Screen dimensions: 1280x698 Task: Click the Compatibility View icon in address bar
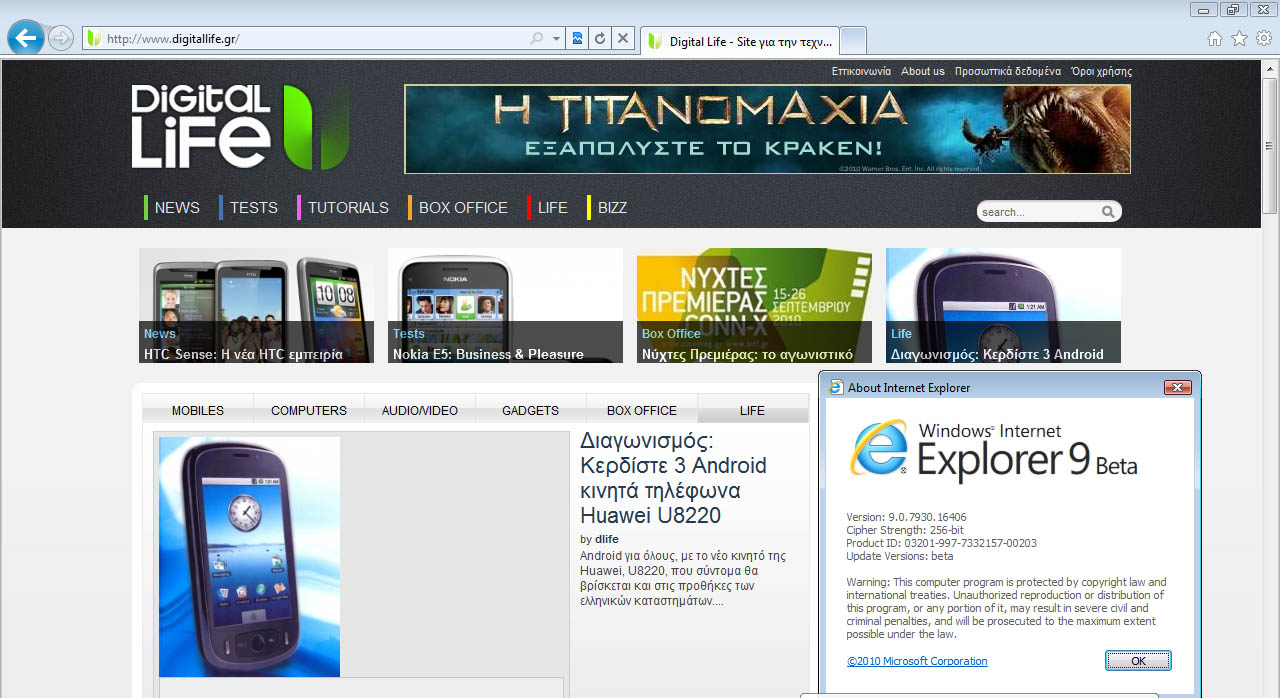click(x=577, y=39)
